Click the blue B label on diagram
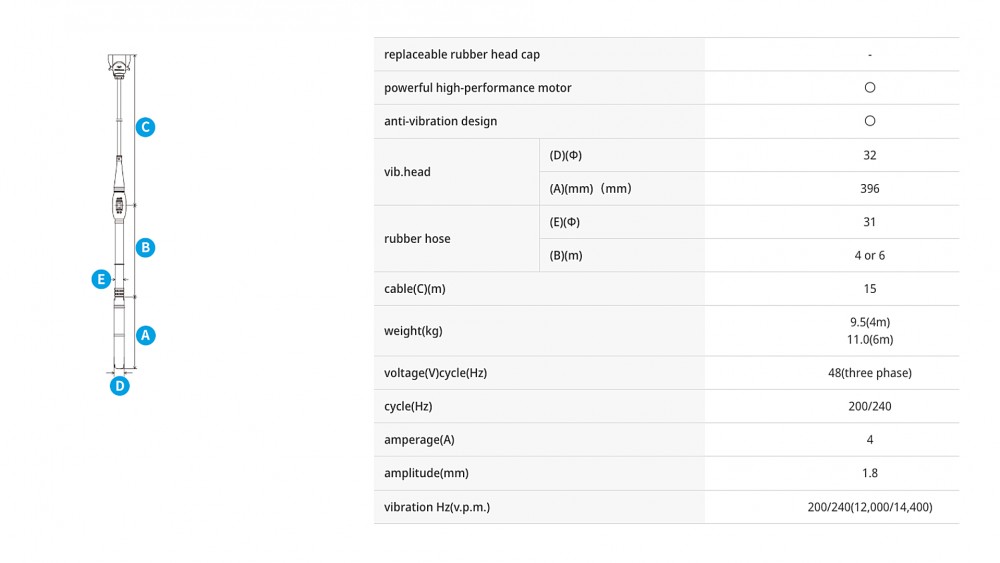 point(146,247)
